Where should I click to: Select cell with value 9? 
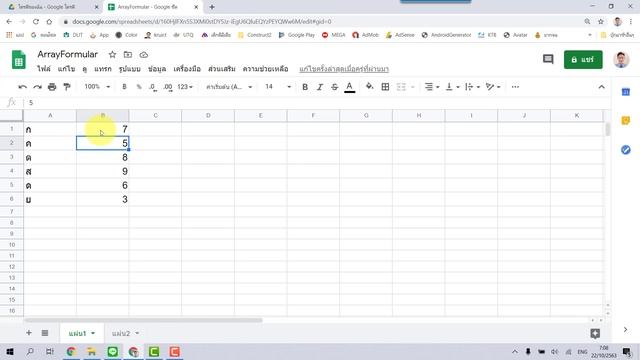(x=102, y=171)
